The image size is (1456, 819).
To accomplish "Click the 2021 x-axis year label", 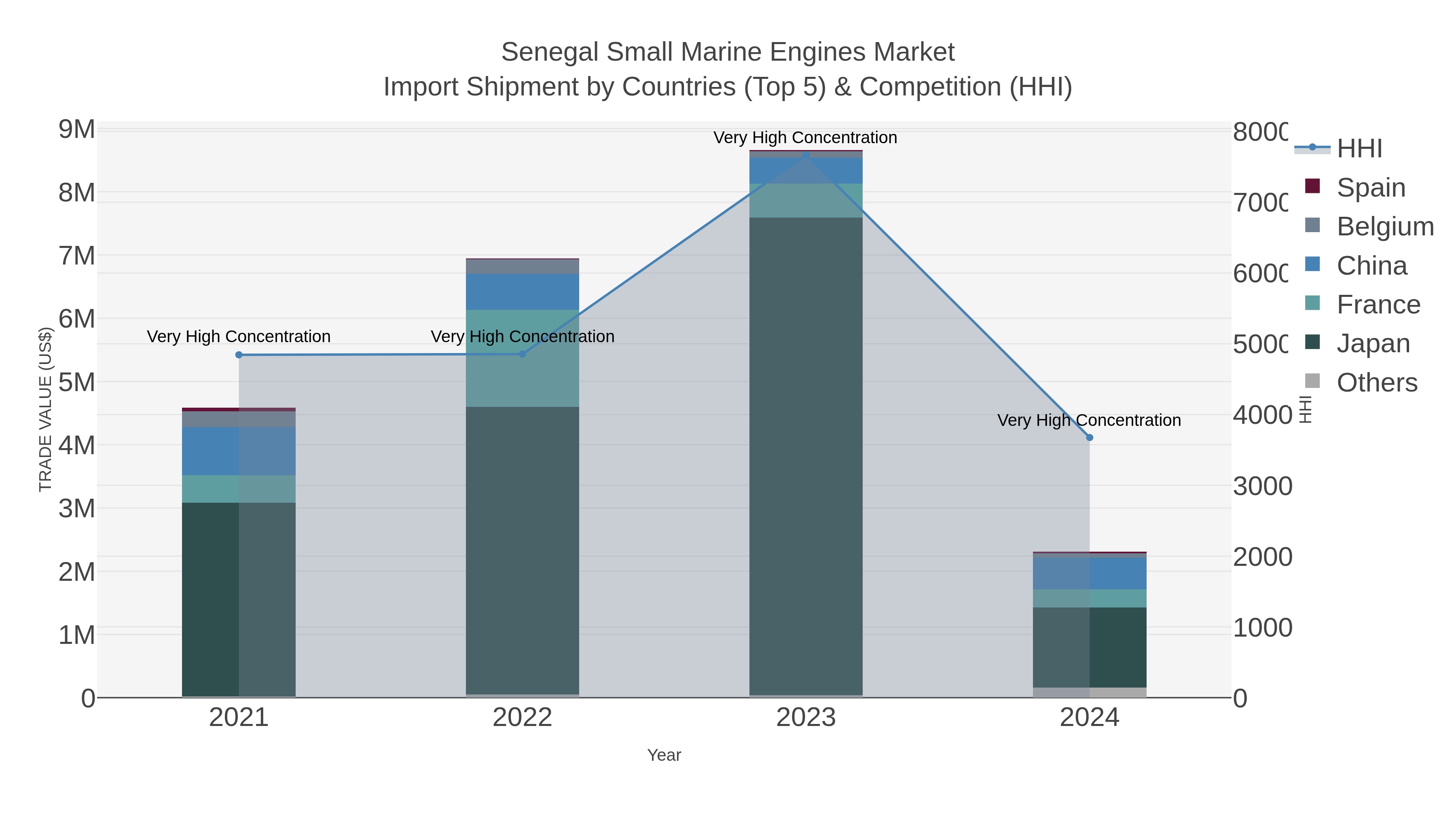I will coord(239,718).
